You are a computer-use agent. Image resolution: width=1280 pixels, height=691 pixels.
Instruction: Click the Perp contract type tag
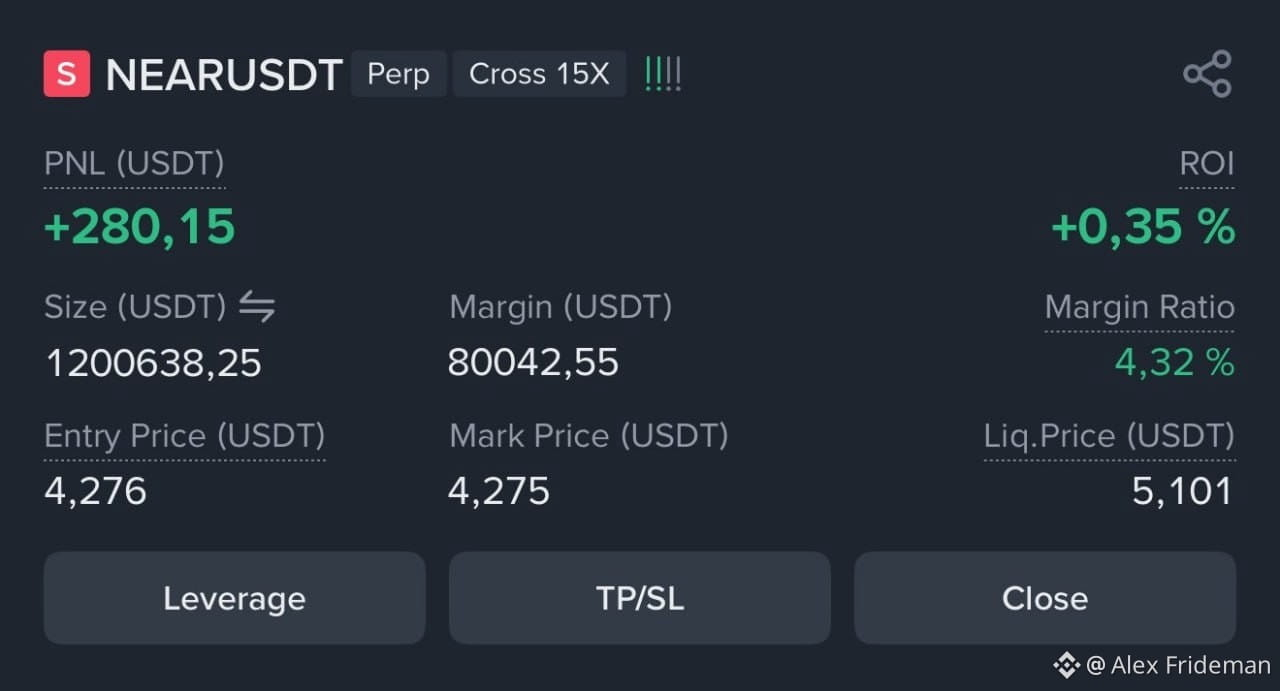click(x=398, y=74)
